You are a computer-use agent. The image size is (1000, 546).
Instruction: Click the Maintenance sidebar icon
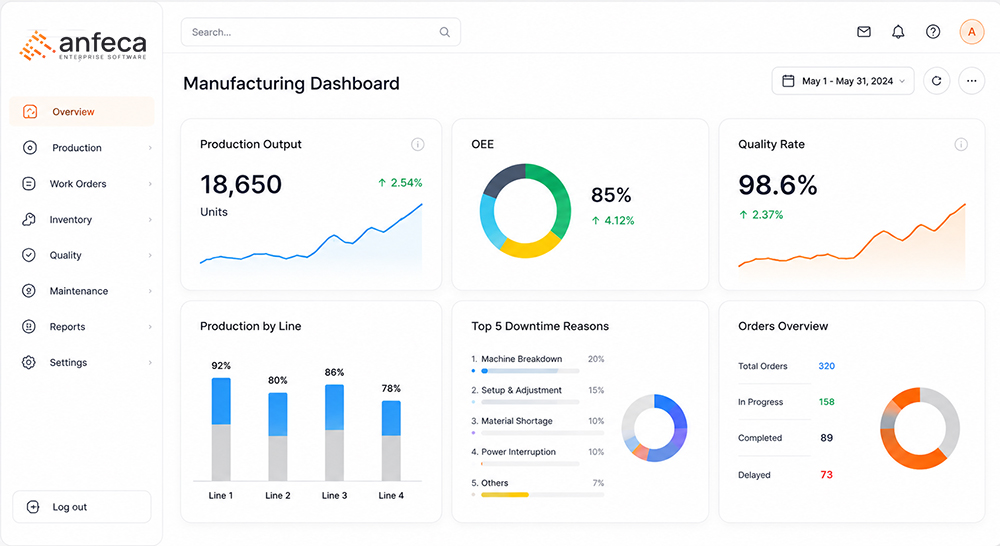click(29, 291)
